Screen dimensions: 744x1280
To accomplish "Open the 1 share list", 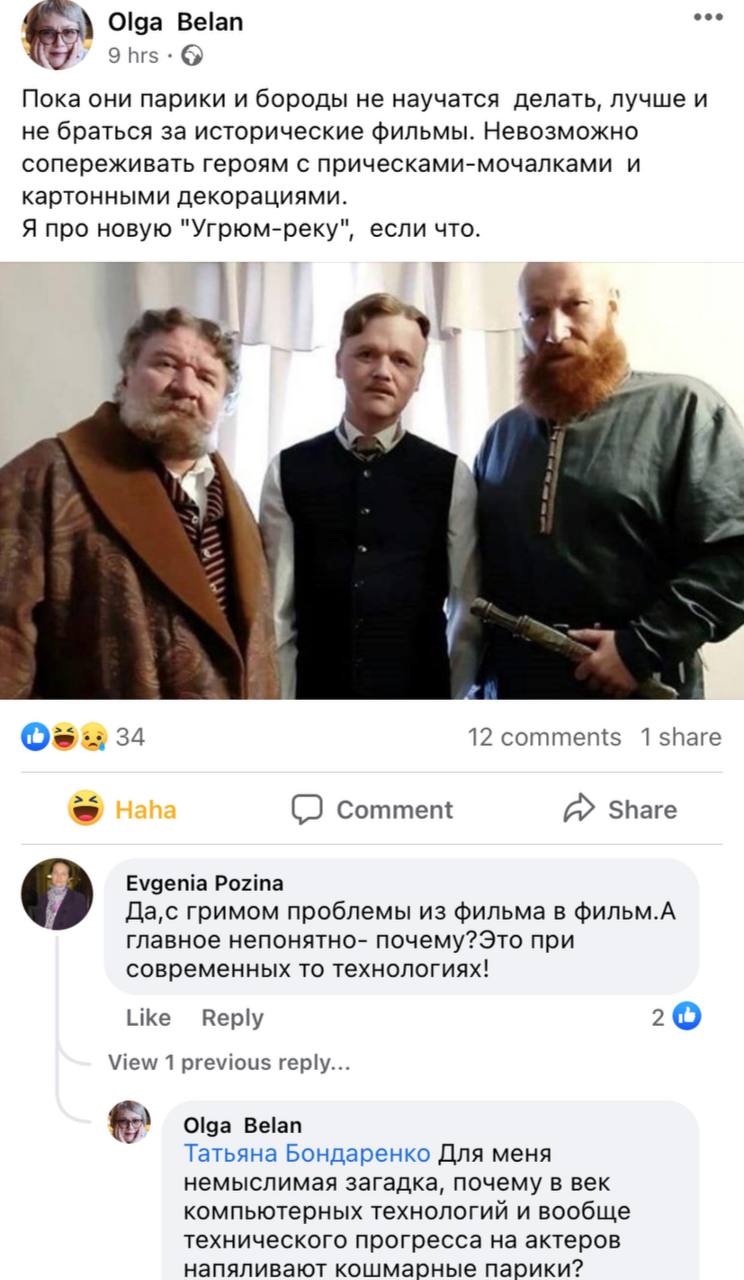I will 681,737.
